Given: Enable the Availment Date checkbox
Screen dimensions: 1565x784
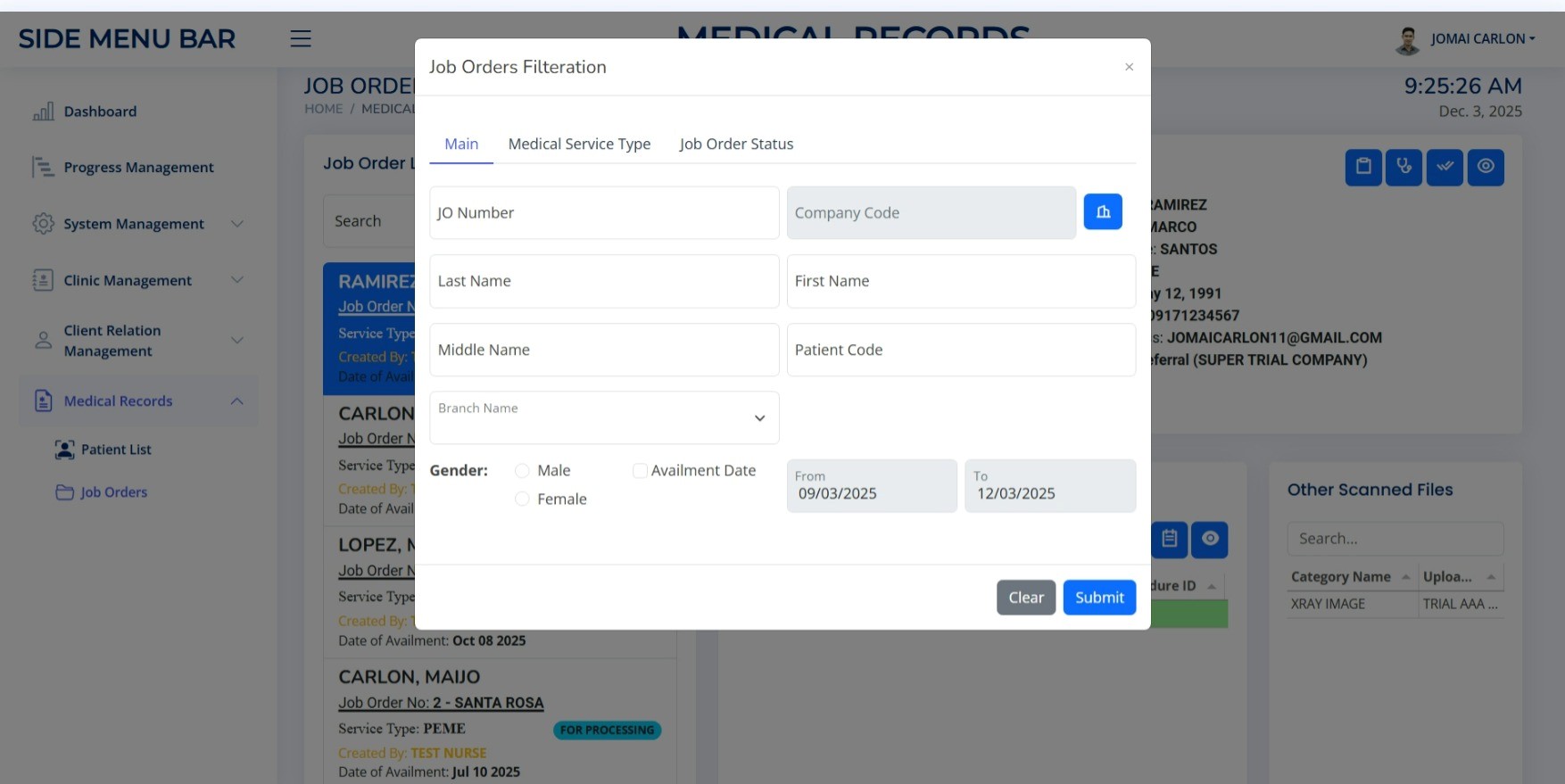Looking at the screenshot, I should [x=640, y=471].
